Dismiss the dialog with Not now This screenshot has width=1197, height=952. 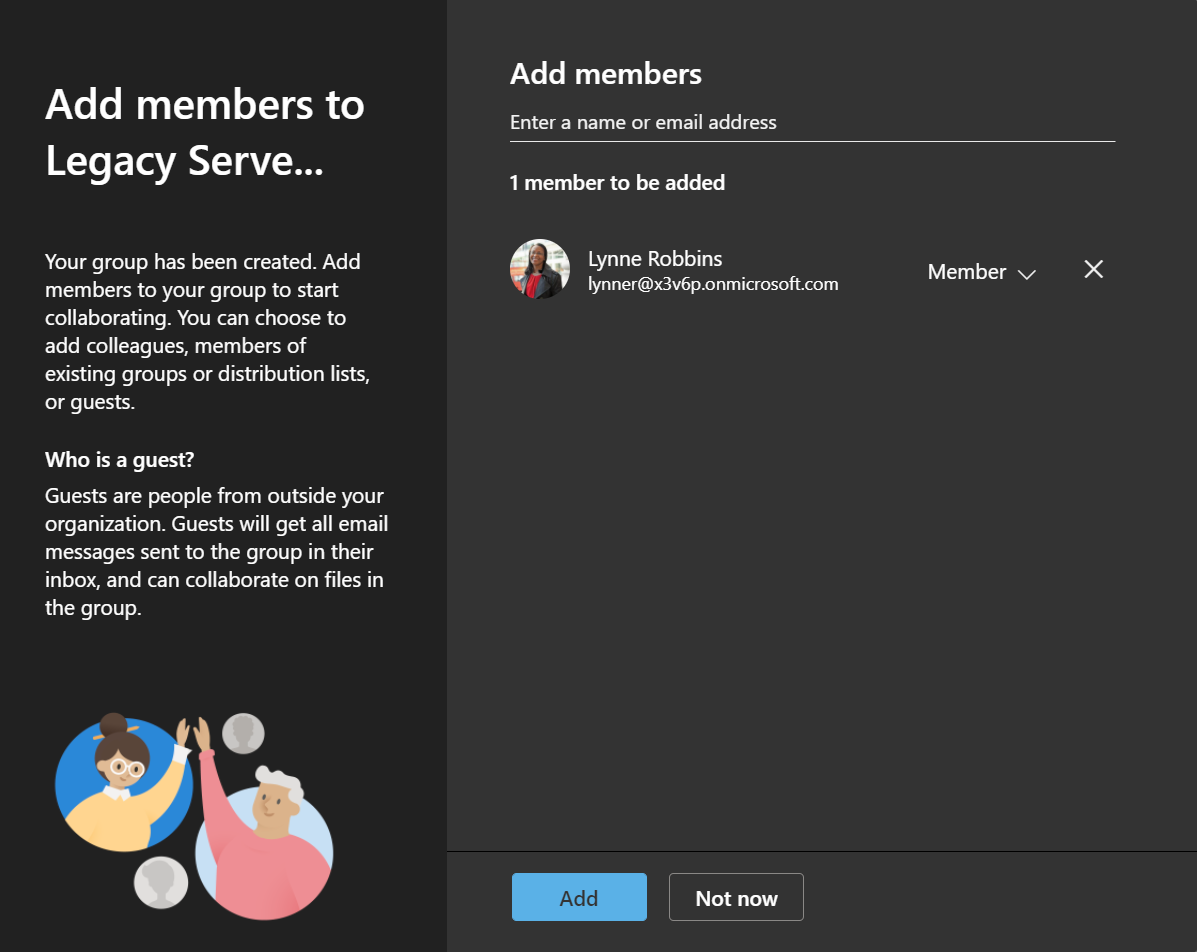pos(736,897)
